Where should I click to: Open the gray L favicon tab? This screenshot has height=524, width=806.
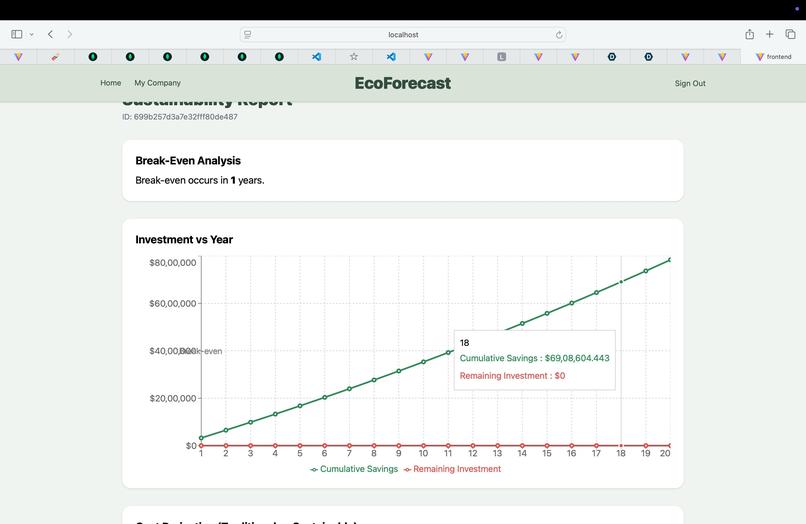point(502,57)
